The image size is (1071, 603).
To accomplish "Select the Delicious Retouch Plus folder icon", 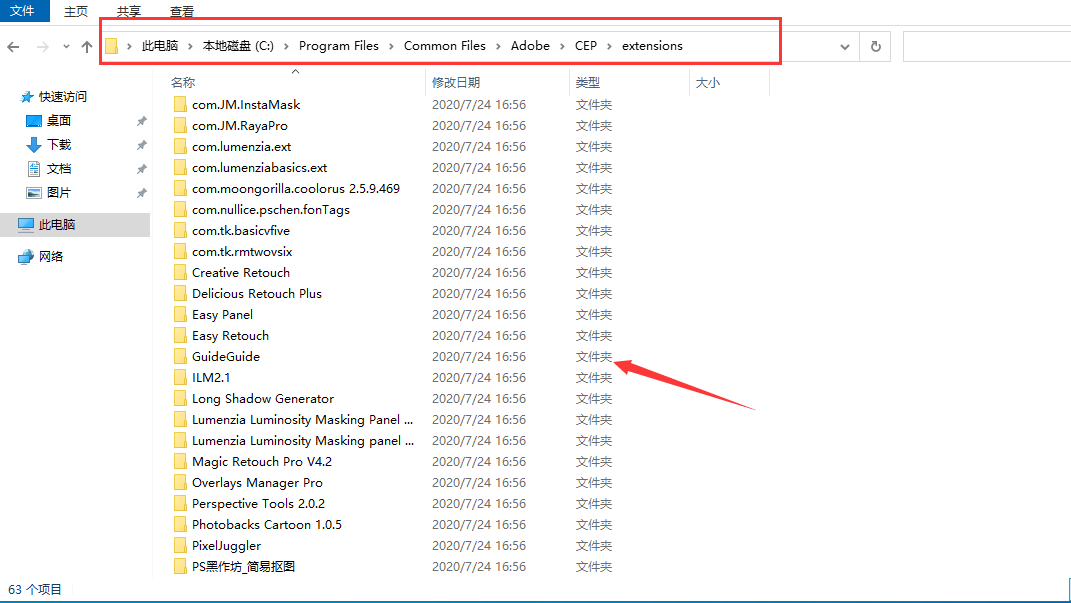I will point(180,294).
